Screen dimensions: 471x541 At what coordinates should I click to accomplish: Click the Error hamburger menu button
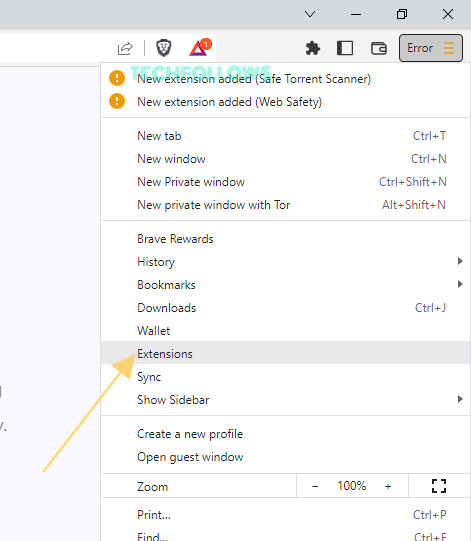pos(431,48)
